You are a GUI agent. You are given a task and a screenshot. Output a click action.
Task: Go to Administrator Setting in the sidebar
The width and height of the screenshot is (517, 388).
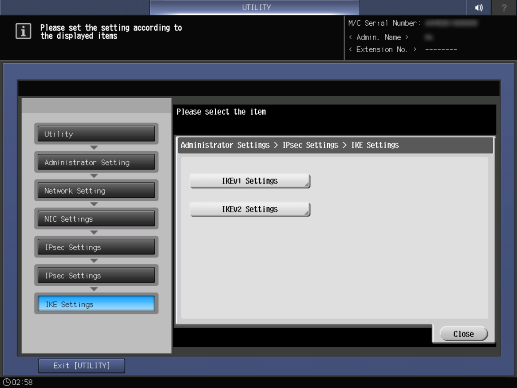(96, 162)
